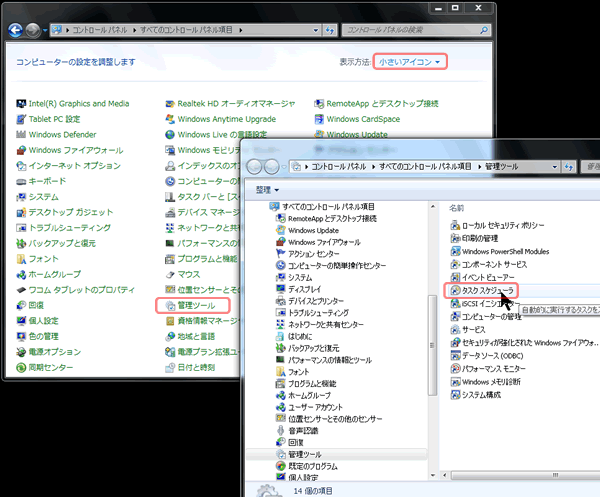Open the 整理 dropdown menu
The width and height of the screenshot is (600, 497).
tap(267, 190)
